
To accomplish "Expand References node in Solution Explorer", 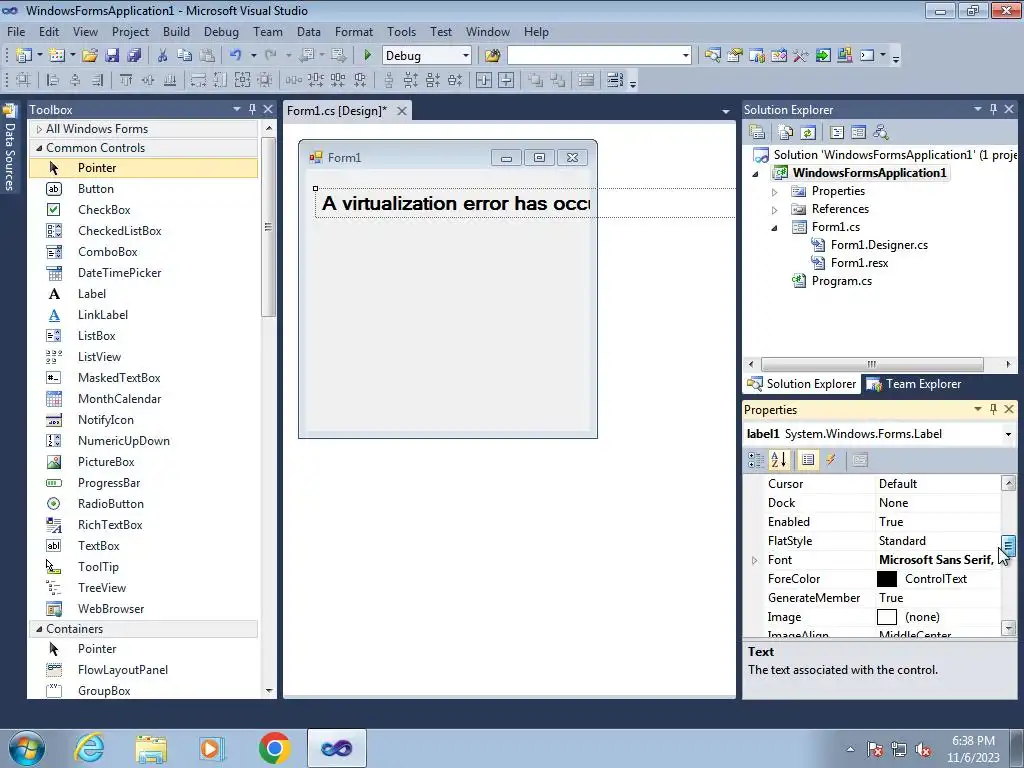I will (x=775, y=210).
